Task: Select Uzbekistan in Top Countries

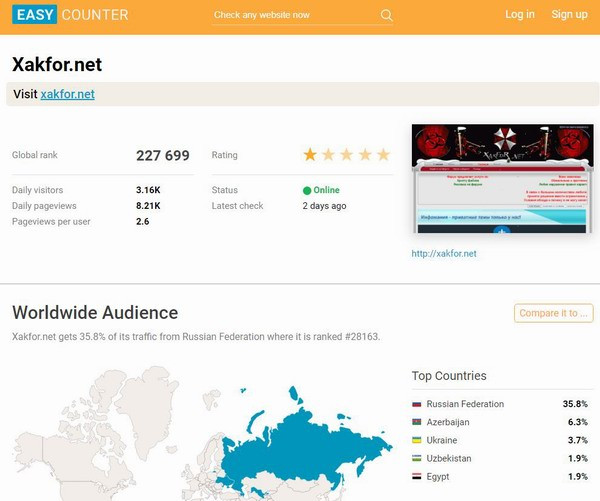Action: click(449, 458)
